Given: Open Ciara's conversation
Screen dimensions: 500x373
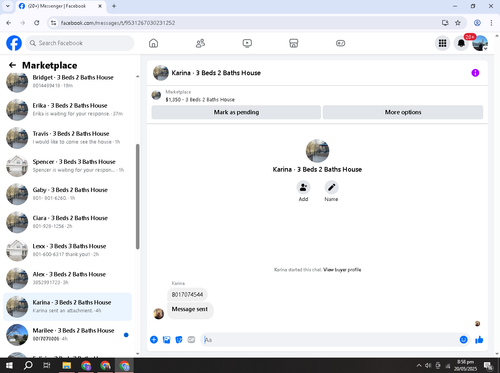Looking at the screenshot, I should (68, 222).
